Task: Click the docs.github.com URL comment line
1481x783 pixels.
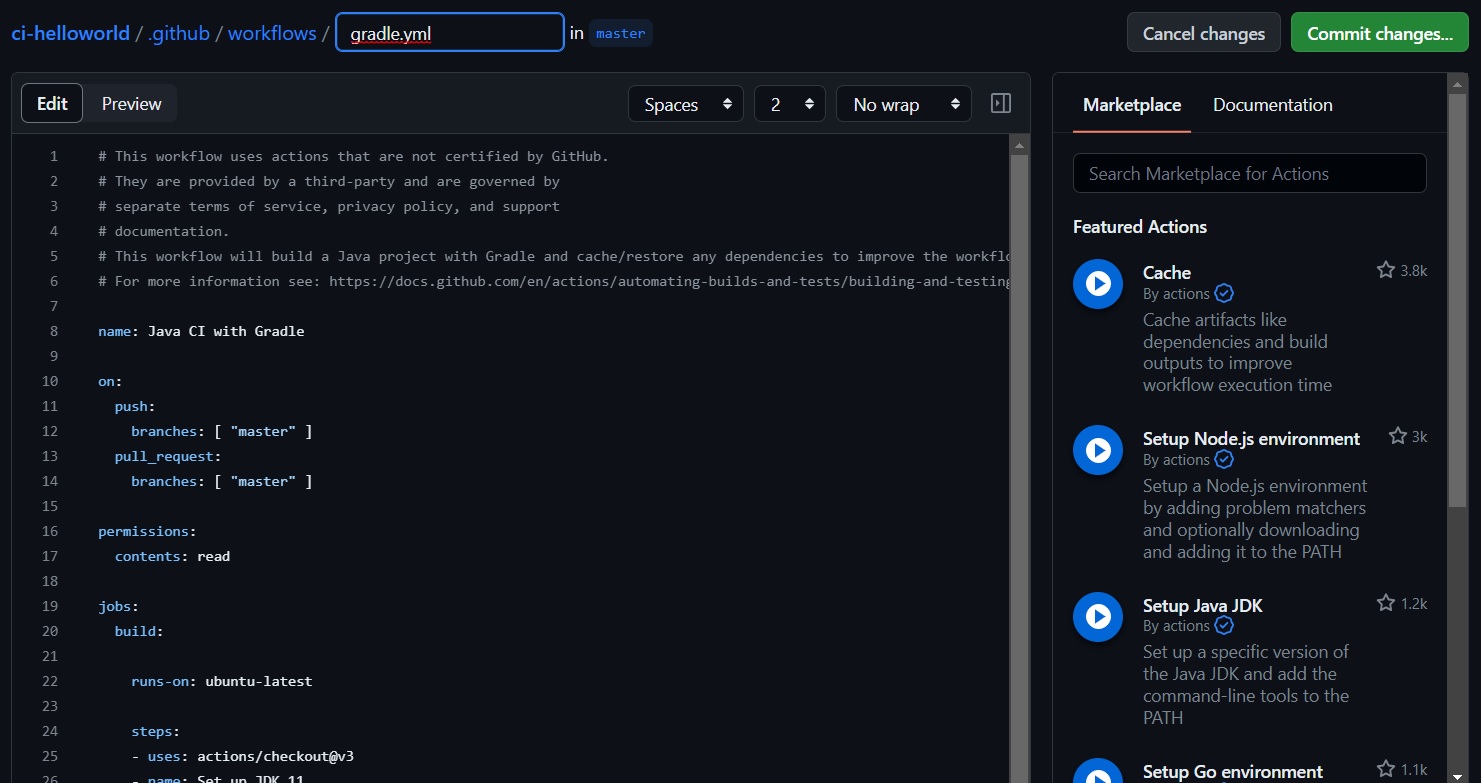Action: tap(555, 281)
